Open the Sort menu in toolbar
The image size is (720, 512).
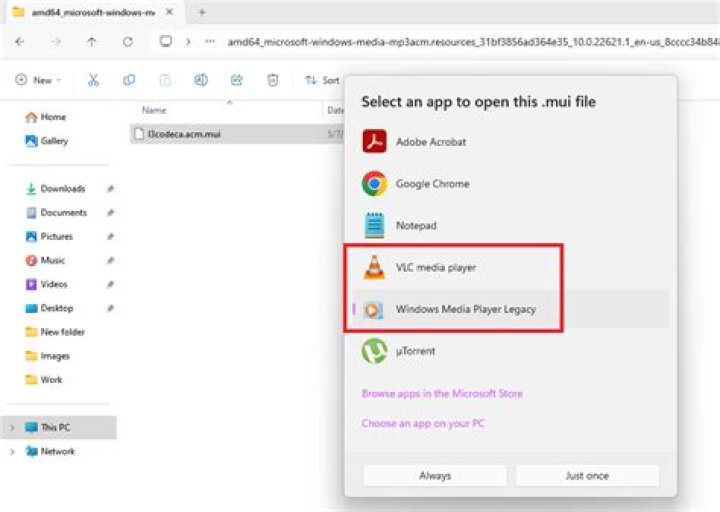coord(322,80)
